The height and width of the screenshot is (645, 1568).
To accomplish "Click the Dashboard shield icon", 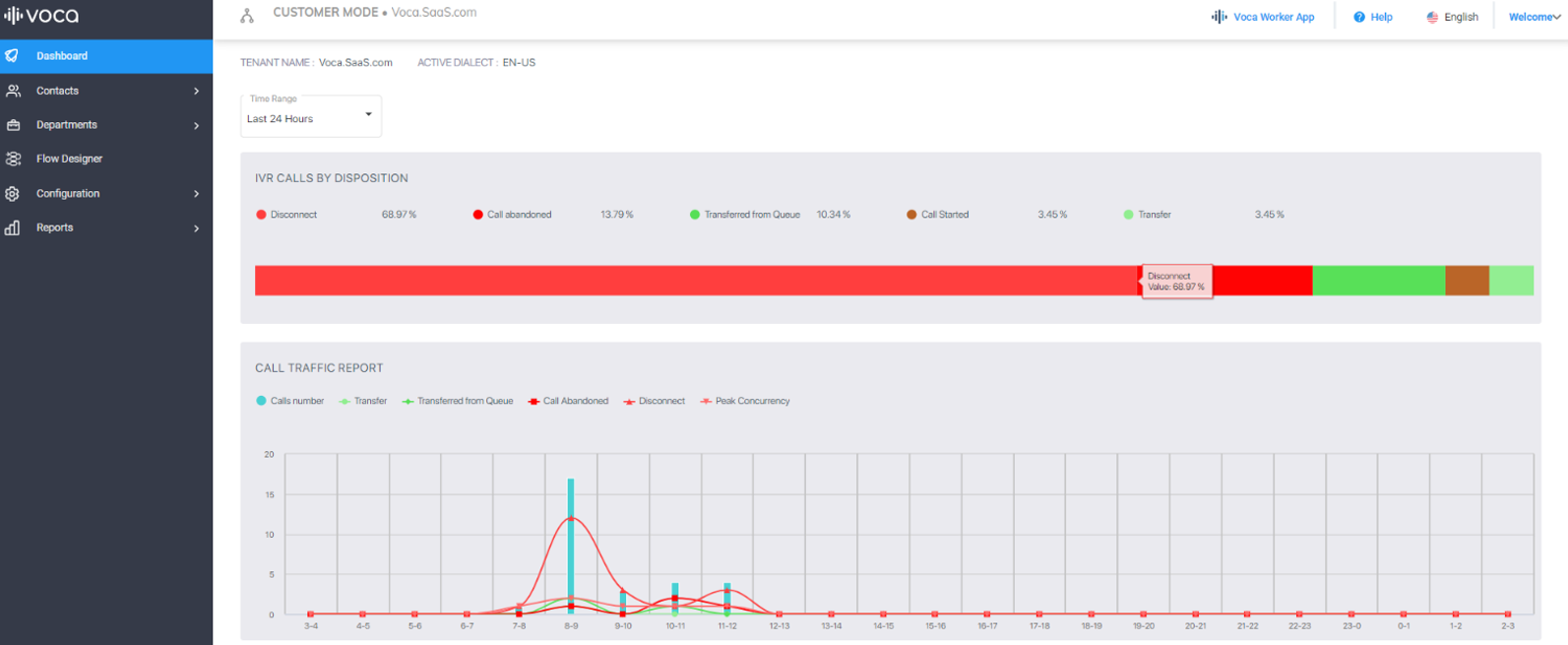I will point(13,56).
